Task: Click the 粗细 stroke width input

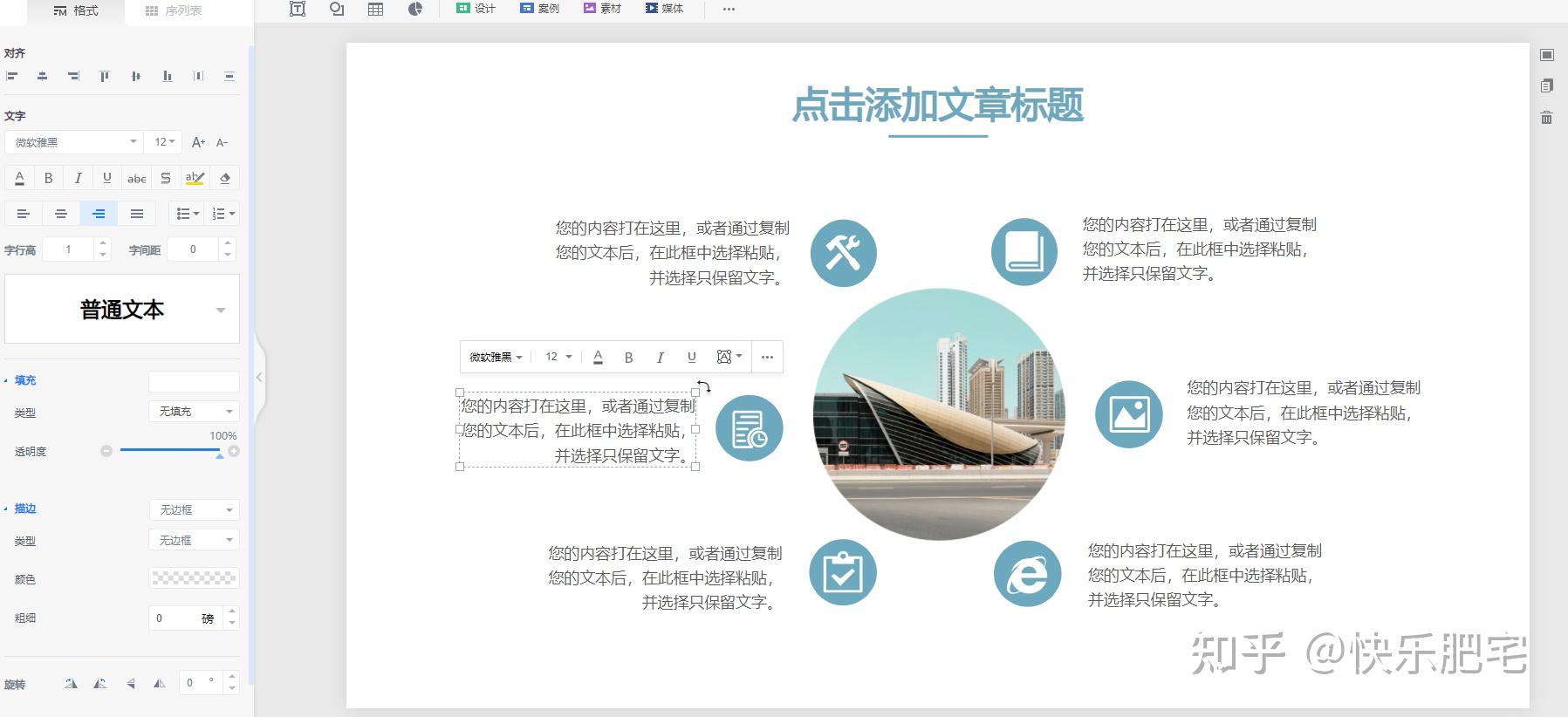Action: click(x=186, y=618)
